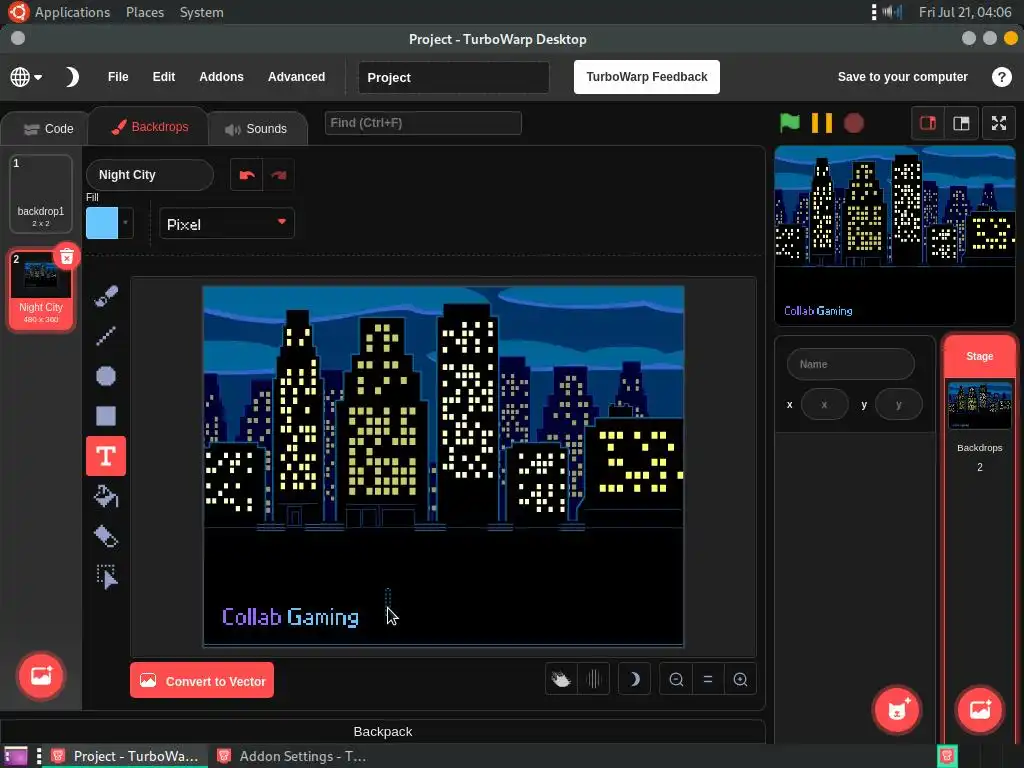
Task: Open the File menu
Action: click(118, 77)
